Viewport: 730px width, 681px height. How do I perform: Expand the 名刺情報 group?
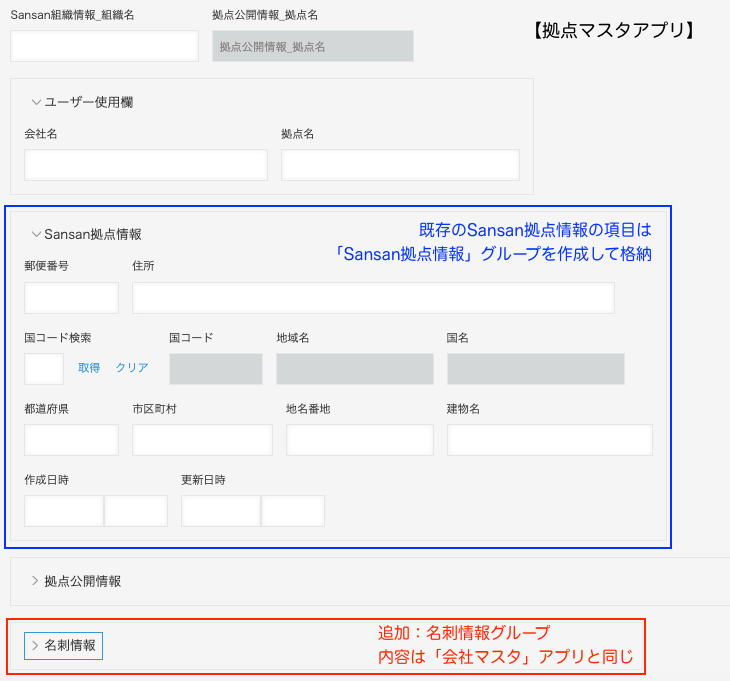click(x=63, y=646)
